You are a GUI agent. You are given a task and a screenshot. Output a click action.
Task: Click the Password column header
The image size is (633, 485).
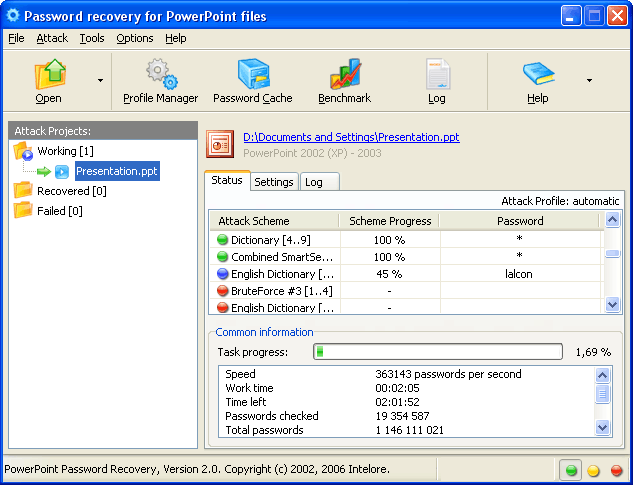520,221
